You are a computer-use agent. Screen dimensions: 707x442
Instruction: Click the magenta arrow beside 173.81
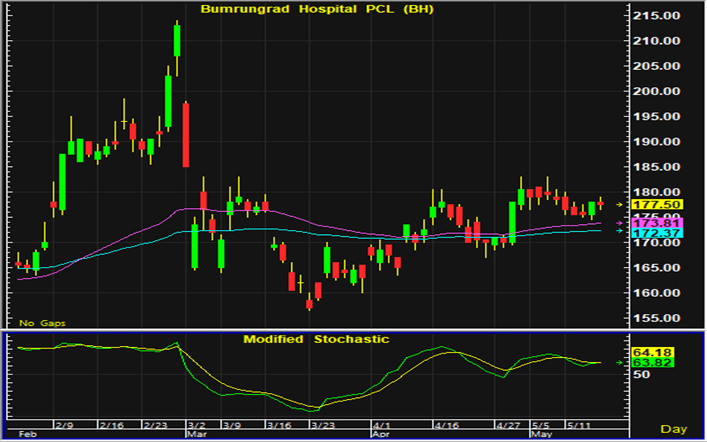tap(620, 223)
